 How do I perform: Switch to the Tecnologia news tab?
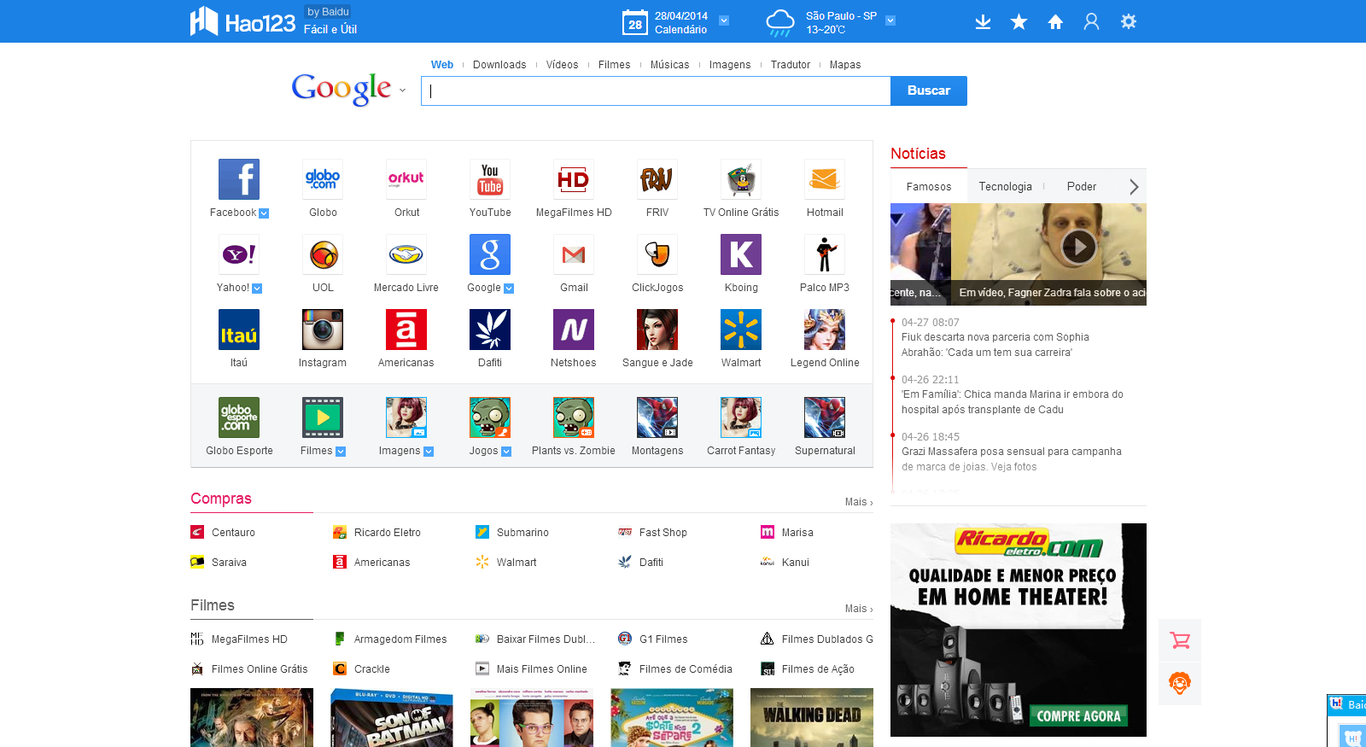pyautogui.click(x=1005, y=186)
